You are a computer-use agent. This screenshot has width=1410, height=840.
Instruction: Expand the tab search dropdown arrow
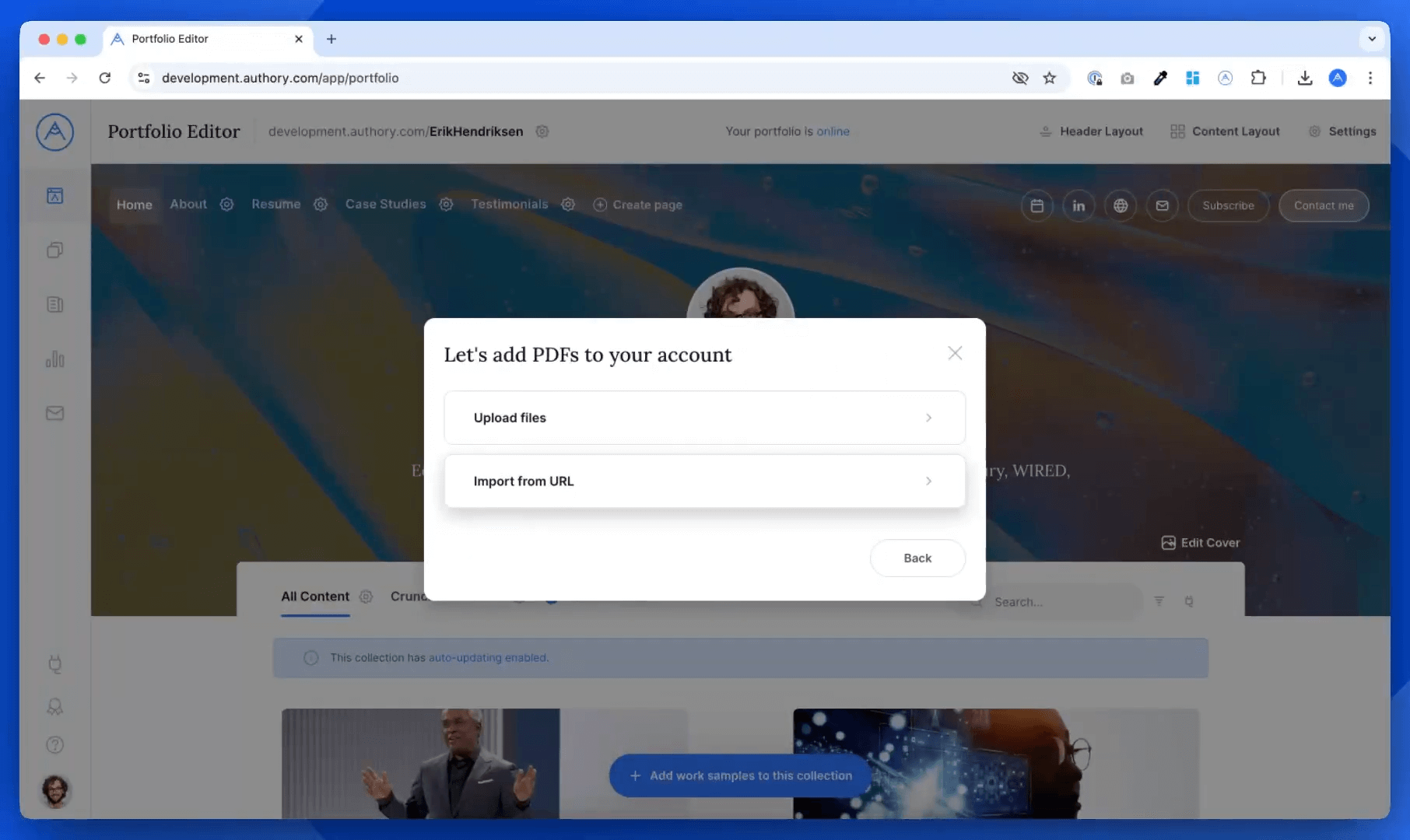pos(1372,39)
